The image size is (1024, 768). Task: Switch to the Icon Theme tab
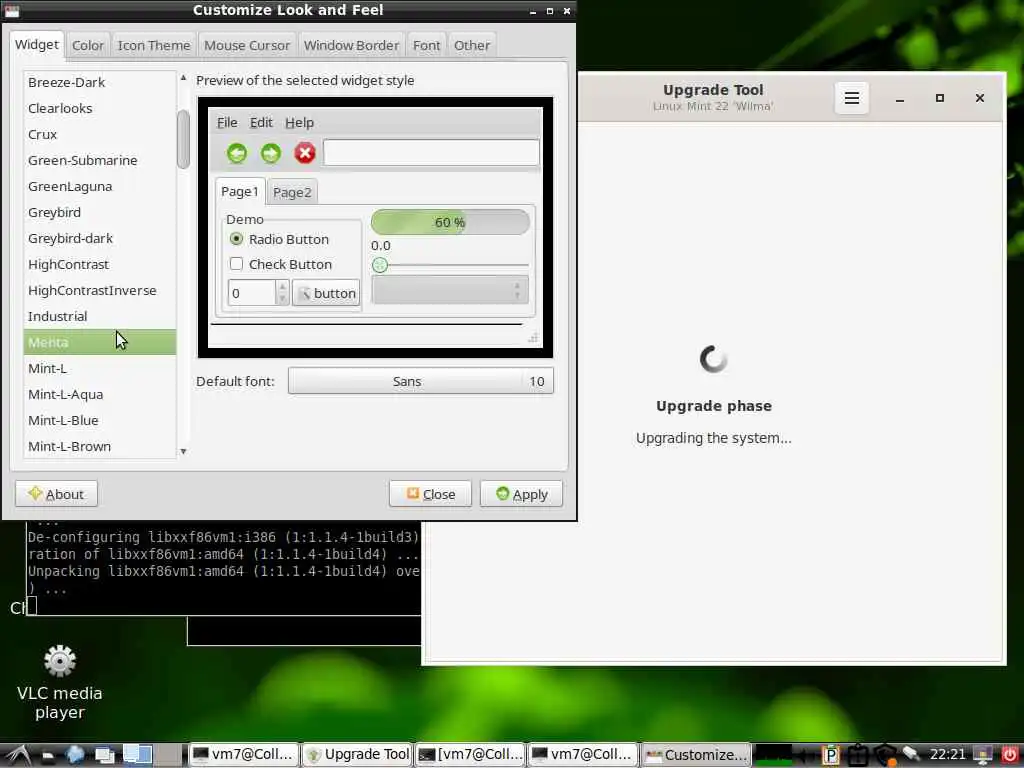[x=153, y=46]
